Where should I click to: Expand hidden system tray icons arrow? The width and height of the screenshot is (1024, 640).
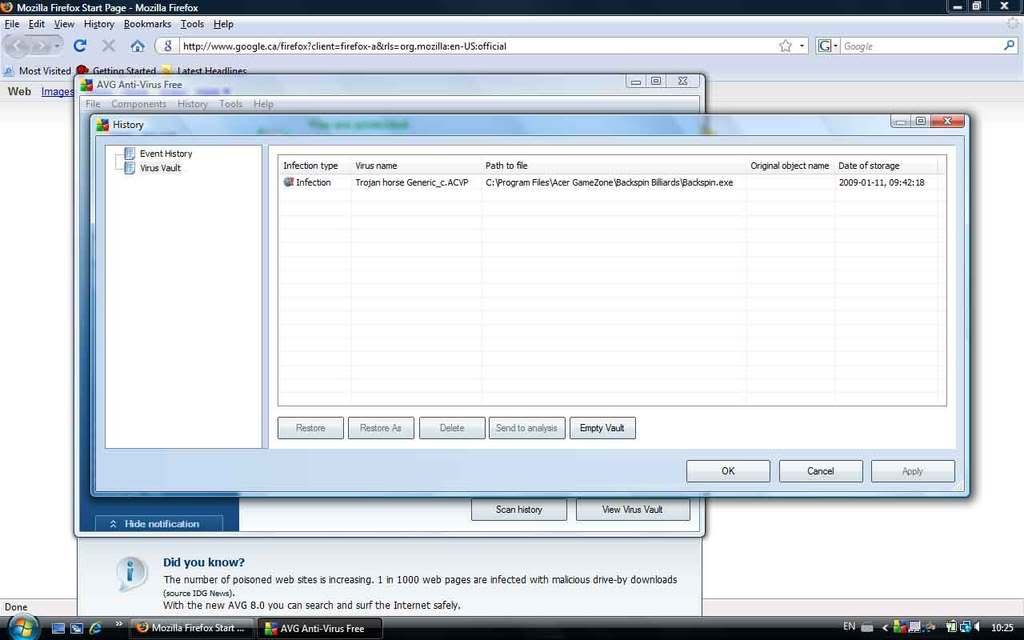[886, 628]
